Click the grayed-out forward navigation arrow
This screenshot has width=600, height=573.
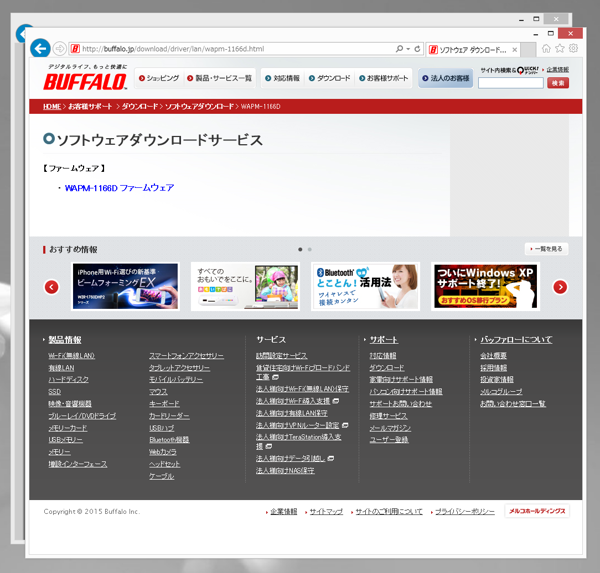click(x=59, y=49)
